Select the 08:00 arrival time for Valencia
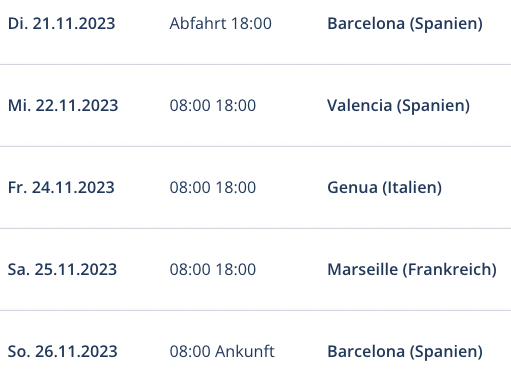 190,106
